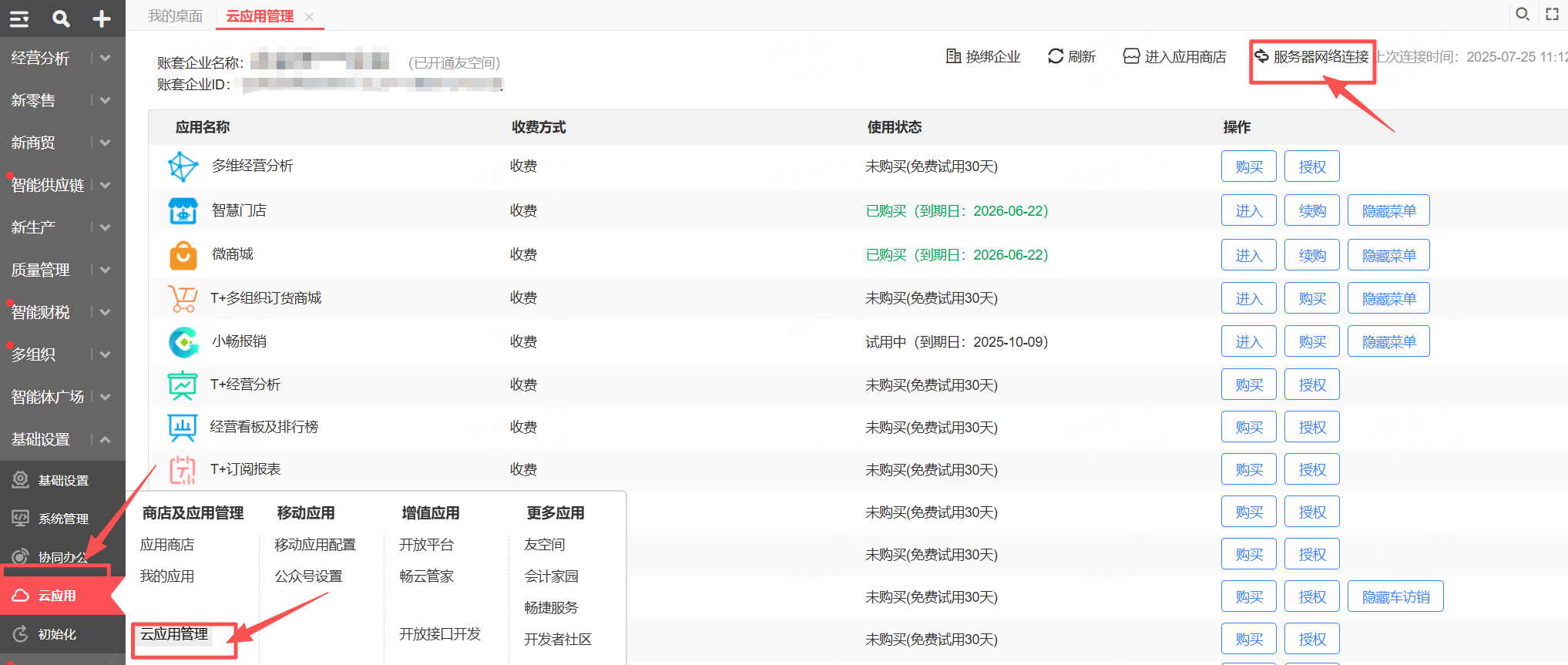Click the 经营看板及排行榜 board icon
The image size is (1568, 665).
coord(183,427)
